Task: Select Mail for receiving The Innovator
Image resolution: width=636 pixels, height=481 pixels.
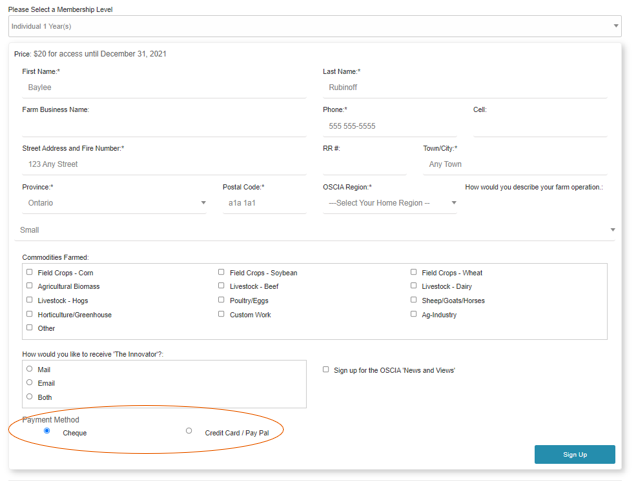Action: point(29,369)
